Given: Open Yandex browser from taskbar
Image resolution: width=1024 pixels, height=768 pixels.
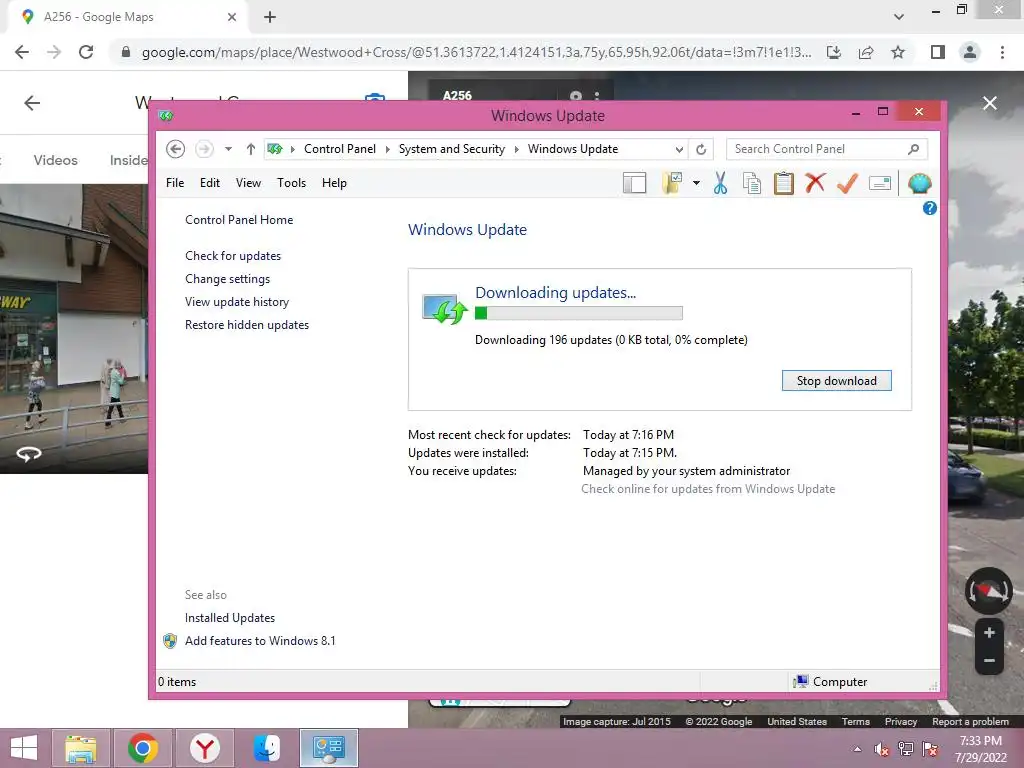Looking at the screenshot, I should tap(204, 748).
